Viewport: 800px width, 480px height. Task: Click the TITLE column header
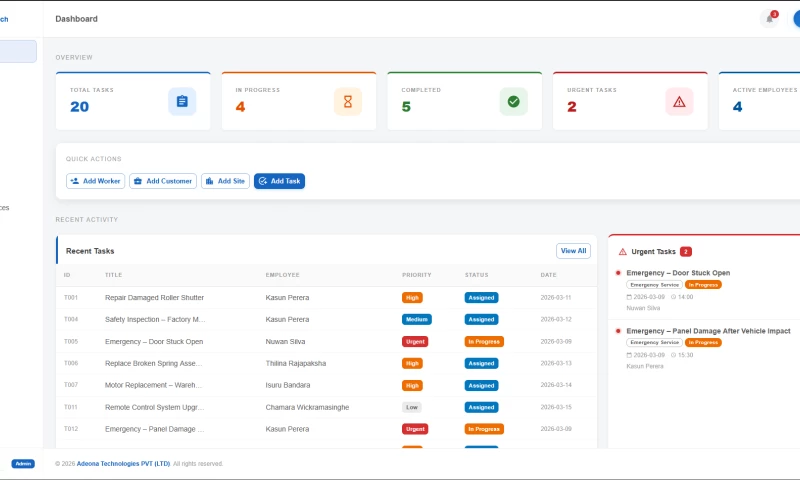tap(114, 275)
